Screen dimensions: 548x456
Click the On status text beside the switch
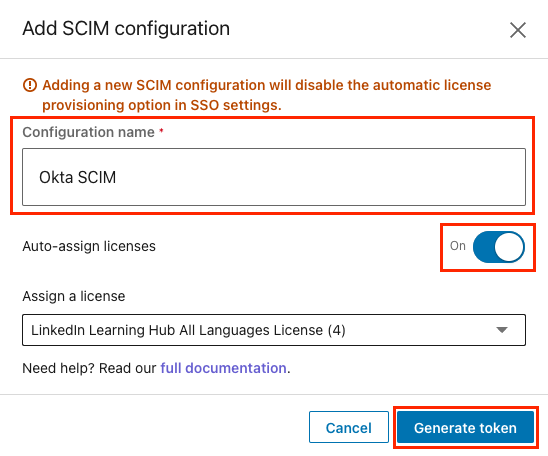457,246
